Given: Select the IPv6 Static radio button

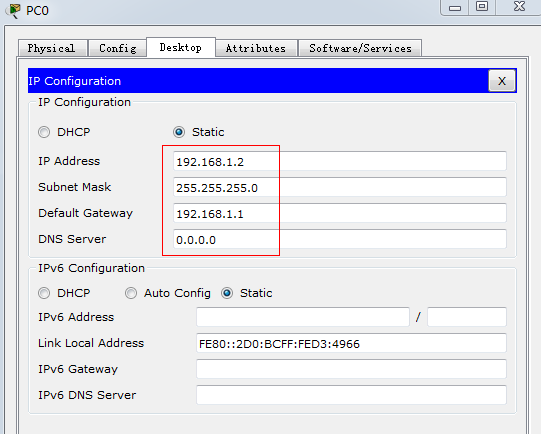Looking at the screenshot, I should [227, 293].
